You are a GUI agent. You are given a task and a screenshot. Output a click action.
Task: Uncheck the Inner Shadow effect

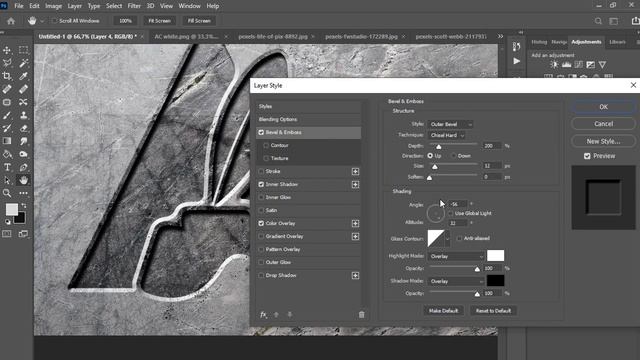pos(261,184)
